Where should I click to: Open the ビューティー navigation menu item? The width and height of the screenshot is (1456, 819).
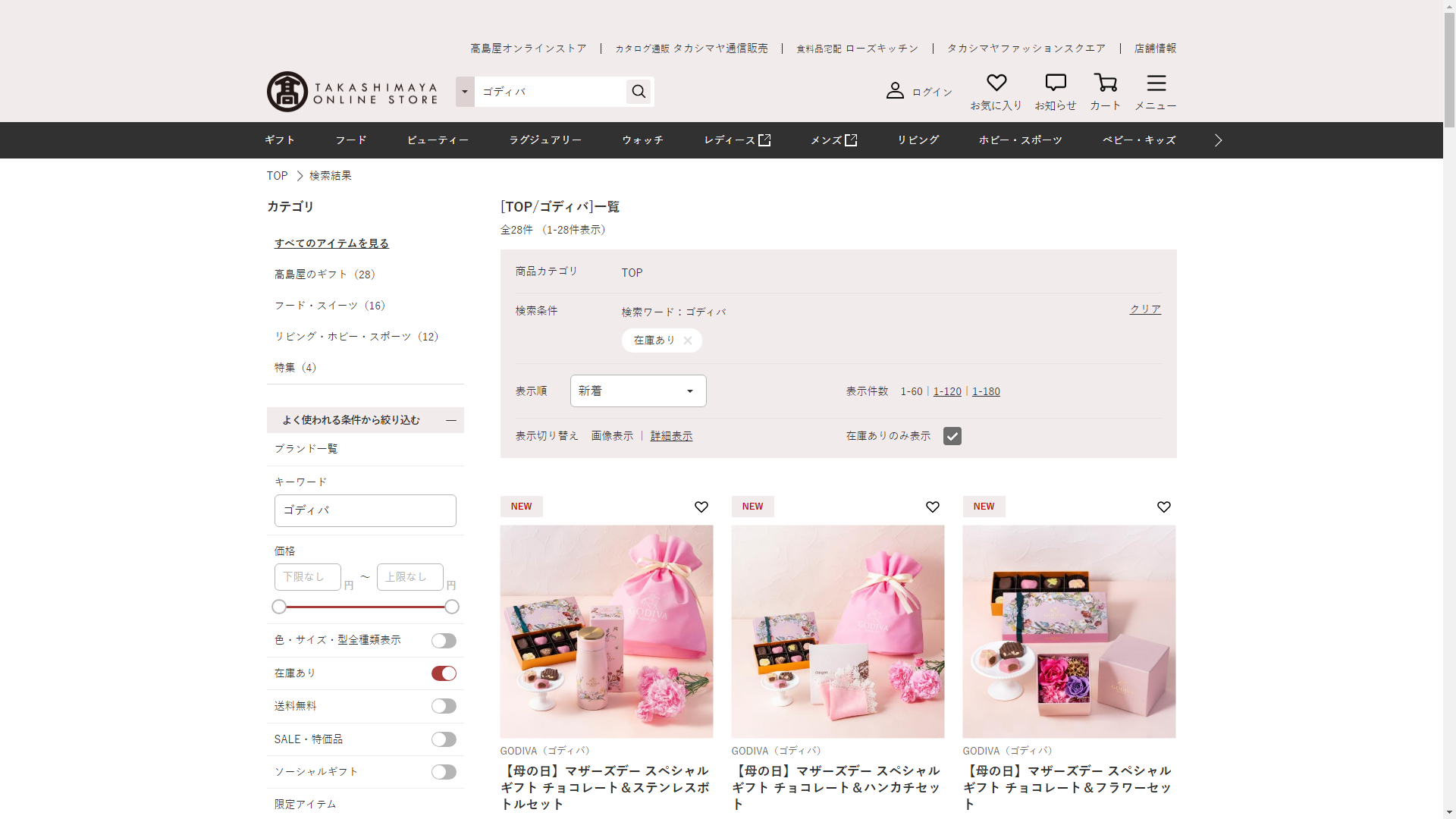(438, 140)
